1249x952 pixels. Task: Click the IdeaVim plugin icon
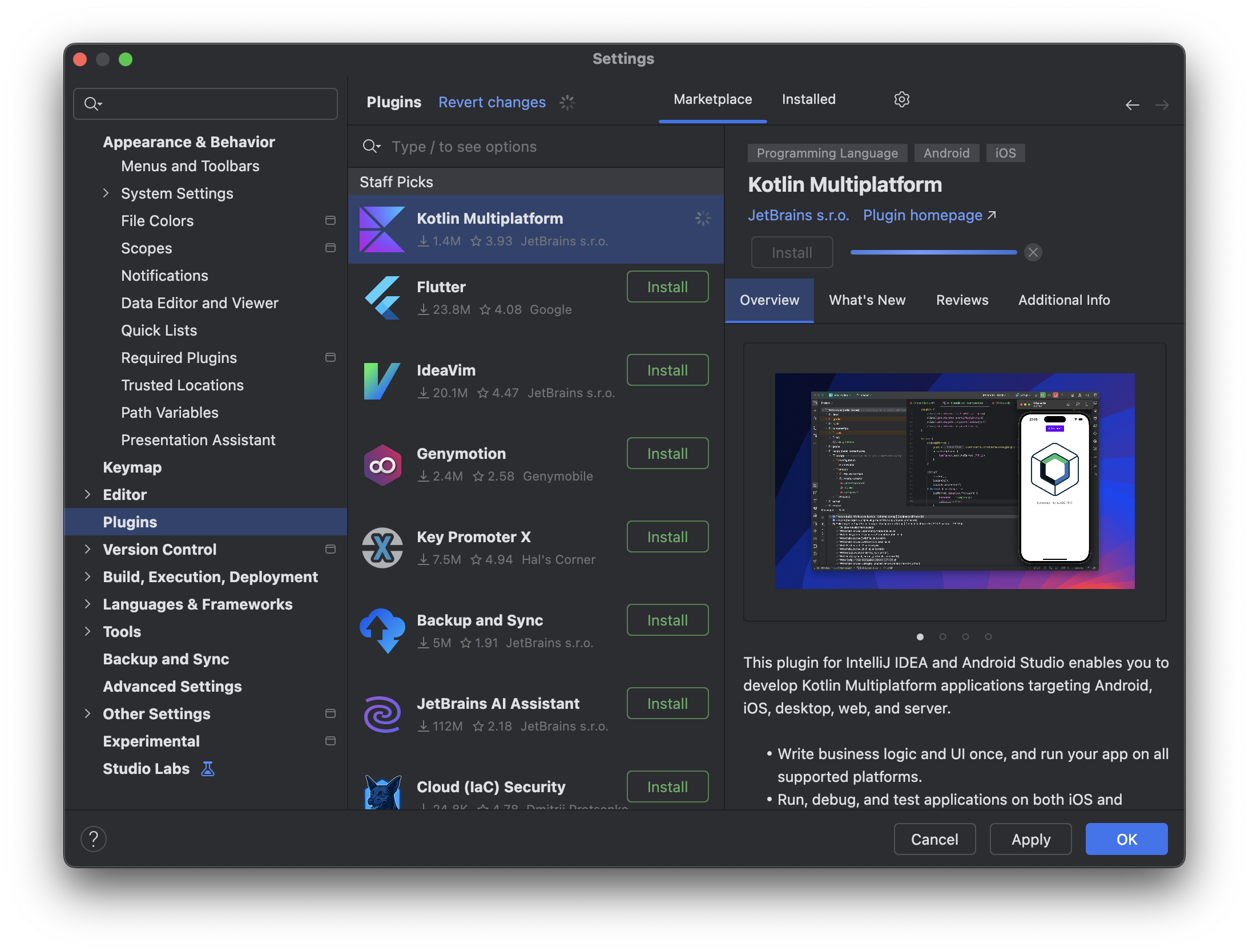[382, 381]
